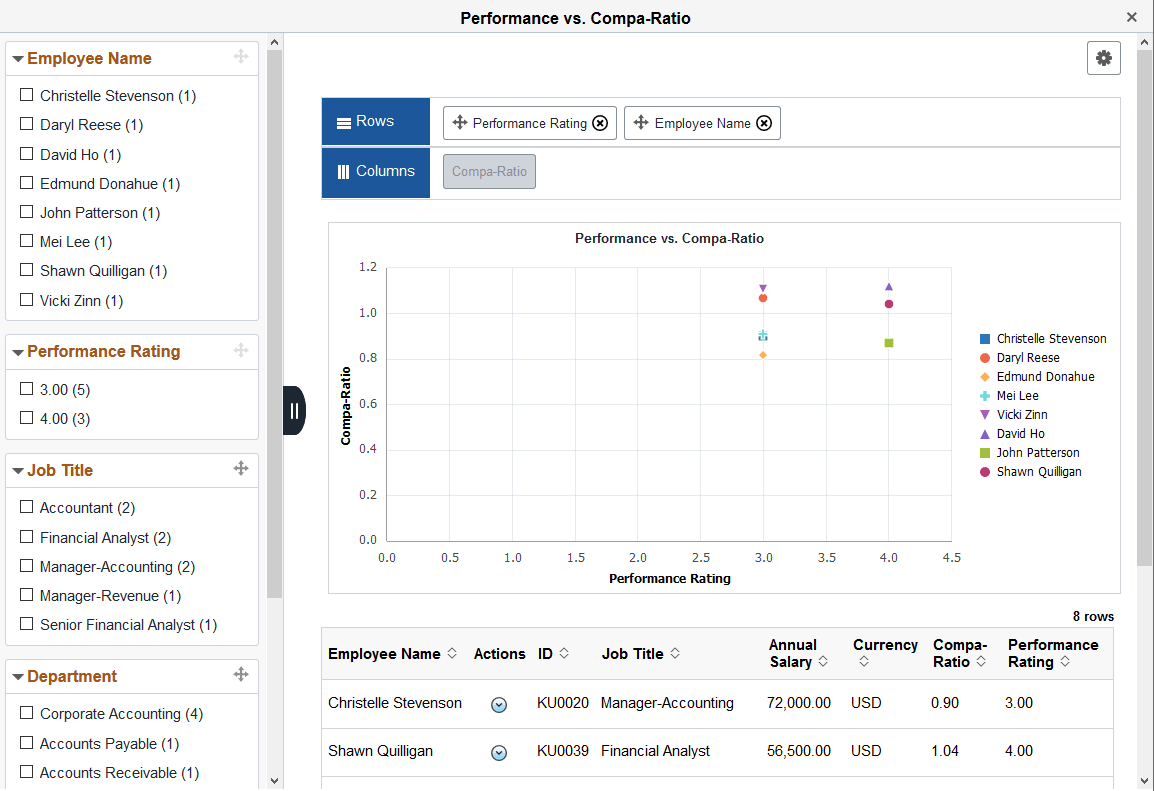
Task: Sort the Annual Salary column
Action: click(822, 660)
